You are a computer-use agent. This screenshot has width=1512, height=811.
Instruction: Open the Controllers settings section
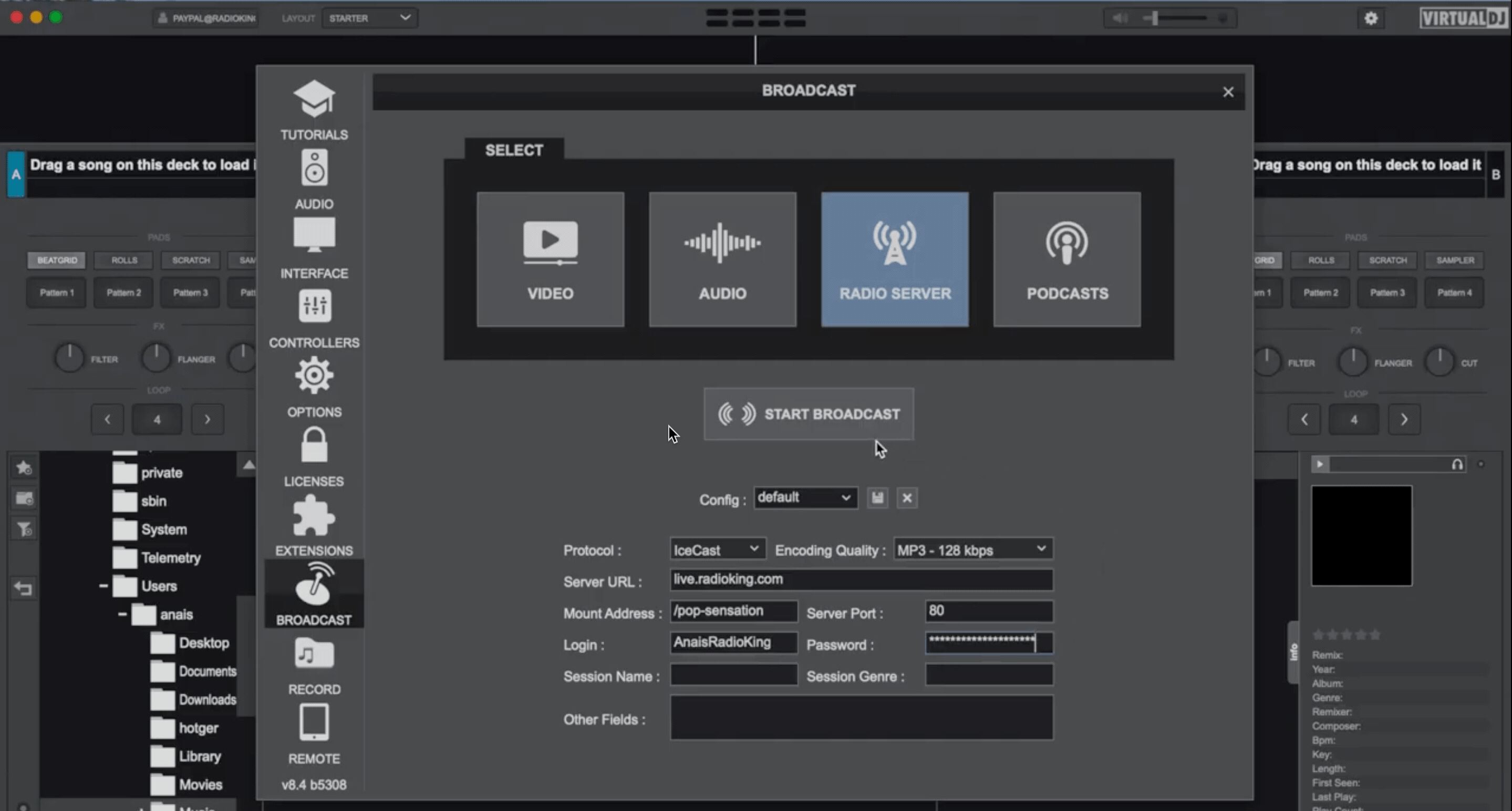314,318
